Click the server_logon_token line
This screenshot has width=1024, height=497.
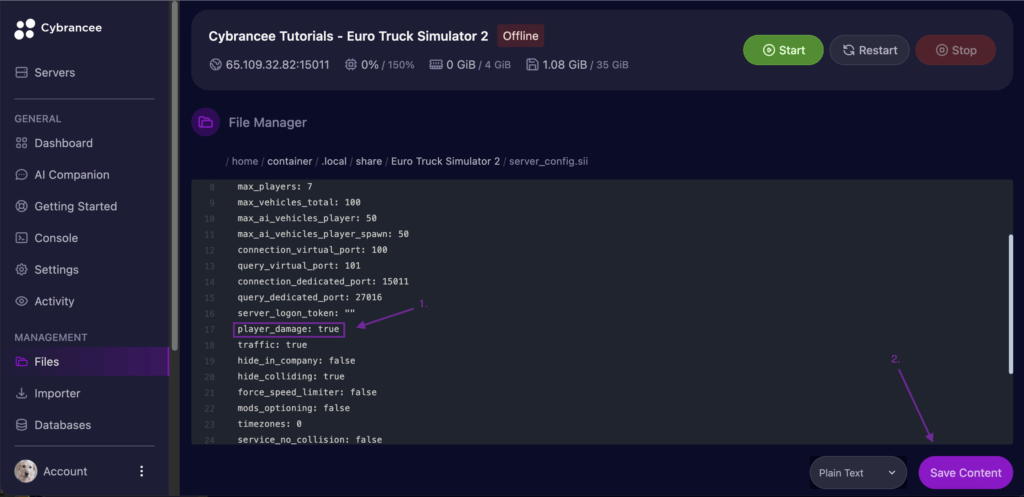tap(296, 313)
